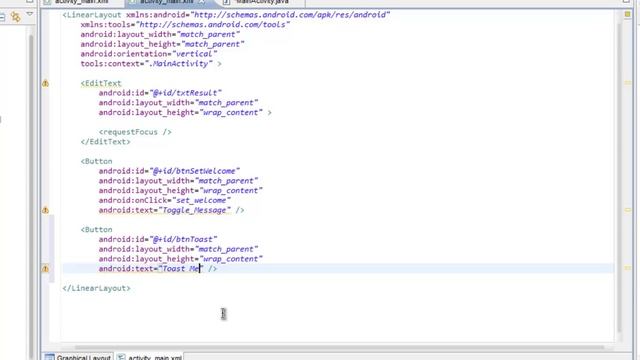Click the android:text="Toggle Message" line

(x=171, y=210)
